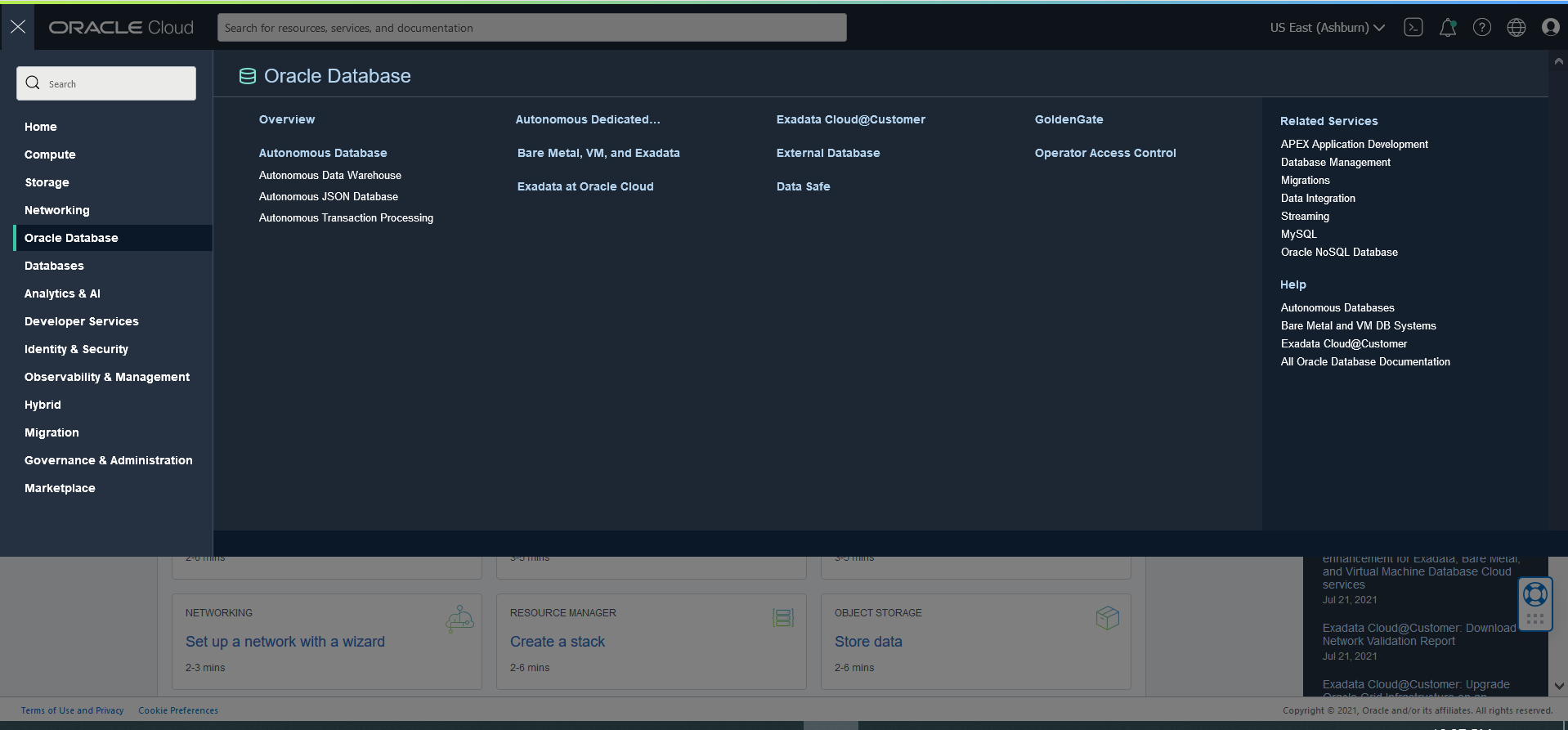Viewport: 1568px width, 730px height.
Task: Open the Overview link
Action: coord(287,119)
